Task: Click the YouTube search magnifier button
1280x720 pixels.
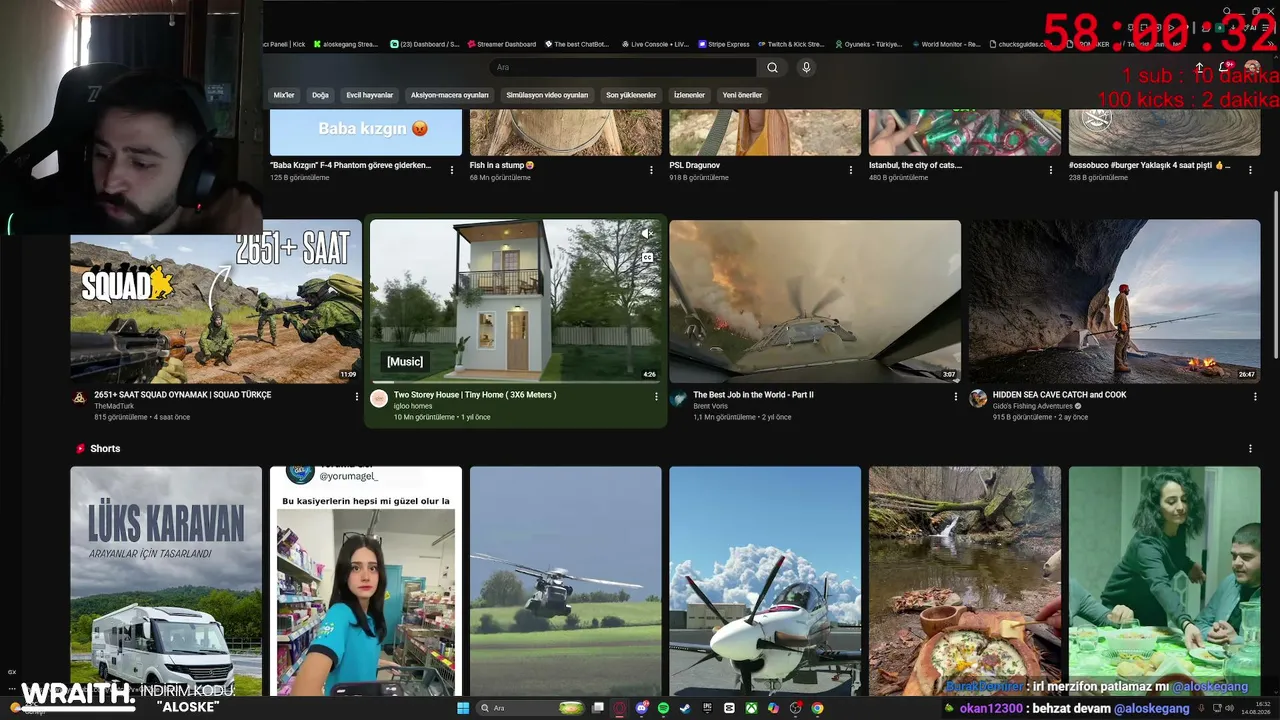Action: [x=772, y=67]
